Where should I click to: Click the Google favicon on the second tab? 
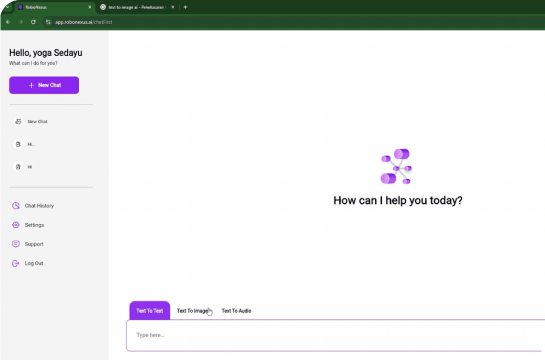click(x=103, y=7)
